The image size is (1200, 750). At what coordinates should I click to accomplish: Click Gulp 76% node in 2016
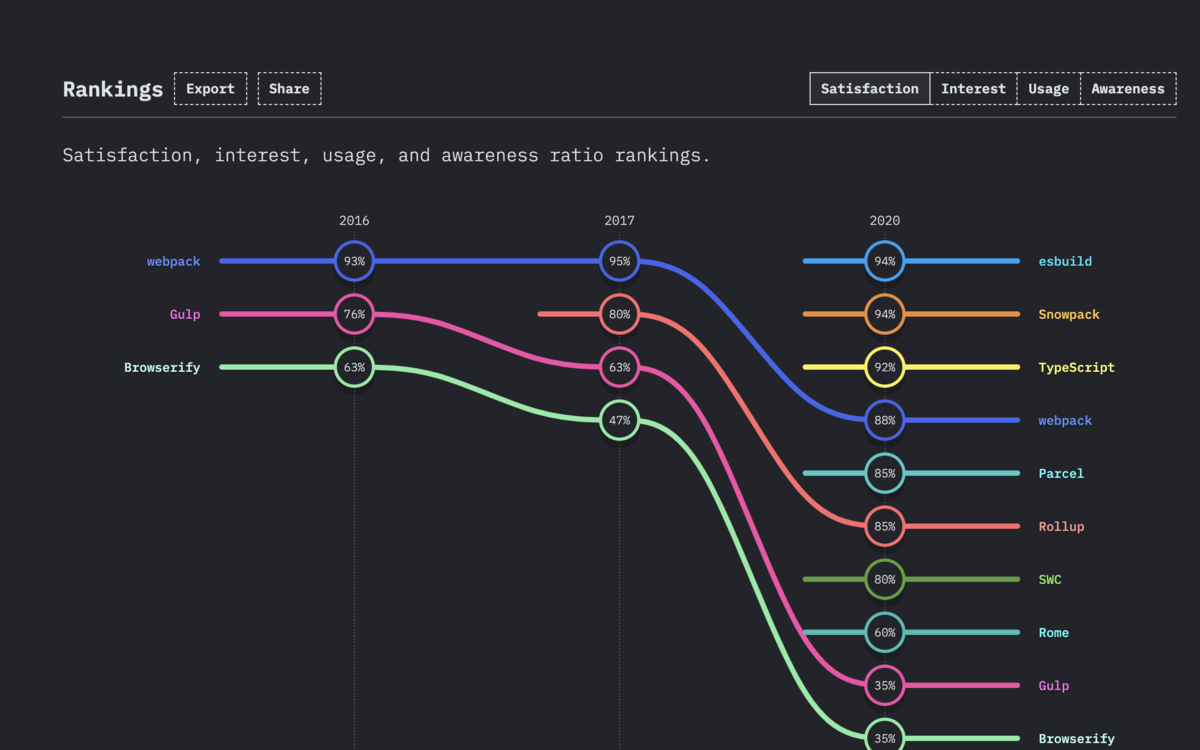pyautogui.click(x=354, y=314)
